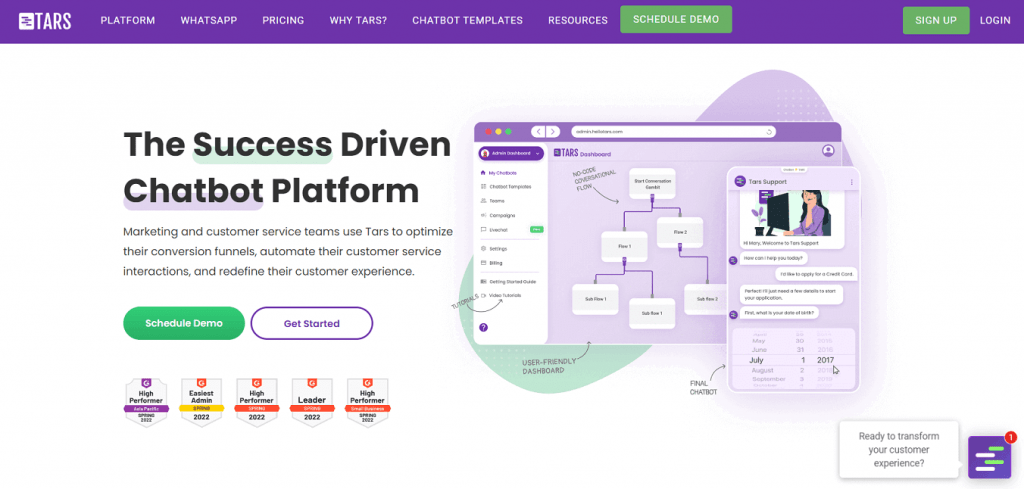The image size is (1024, 489).
Task: Open Video Tutorials in mockup sidebar
Action: 501,296
